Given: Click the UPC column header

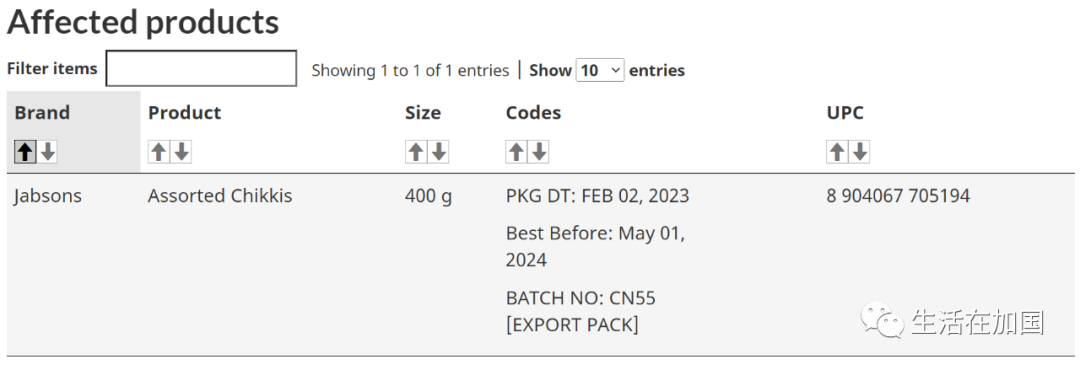Looking at the screenshot, I should pos(845,113).
